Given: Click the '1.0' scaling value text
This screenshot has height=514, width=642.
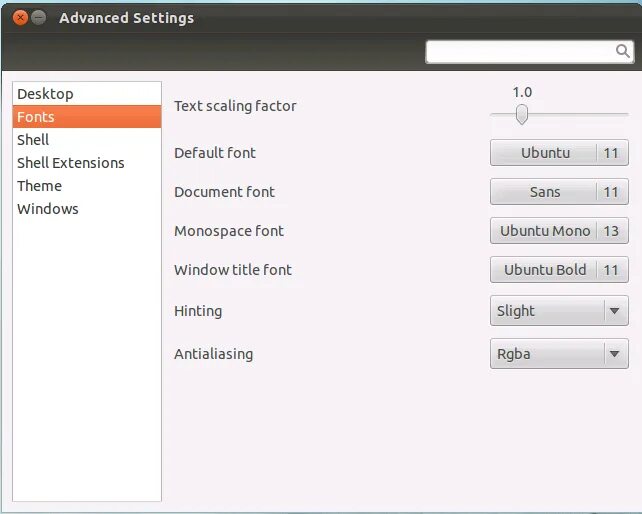Looking at the screenshot, I should tap(522, 92).
